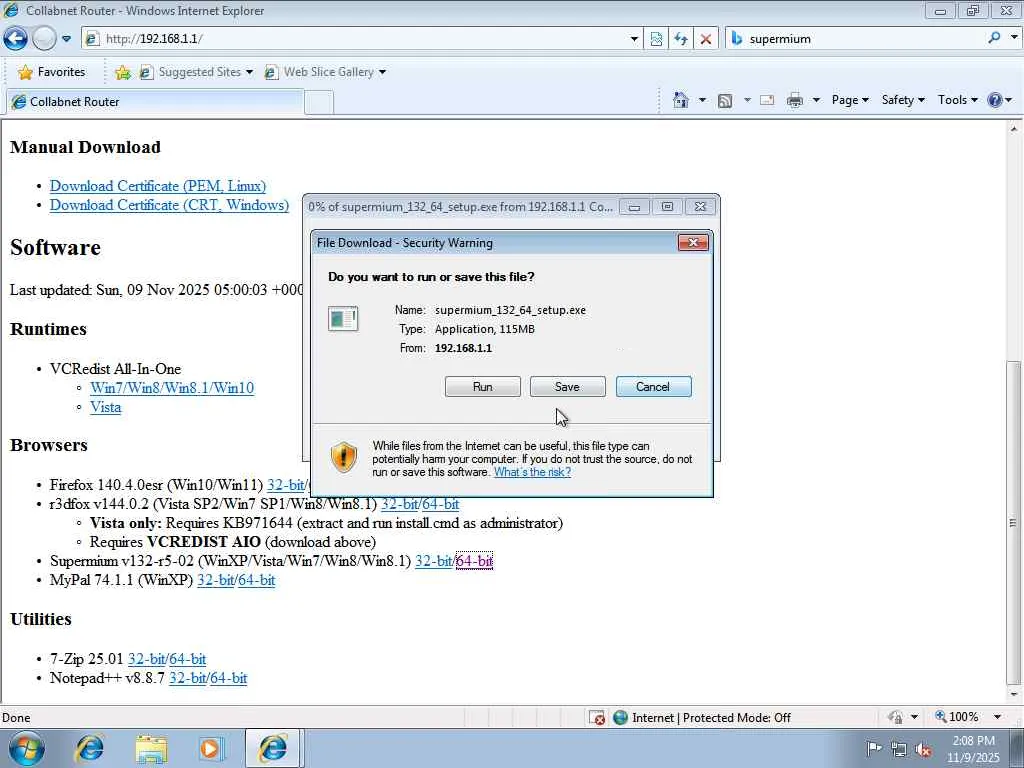Open the Favorites star button
The height and width of the screenshot is (768, 1024).
[52, 72]
